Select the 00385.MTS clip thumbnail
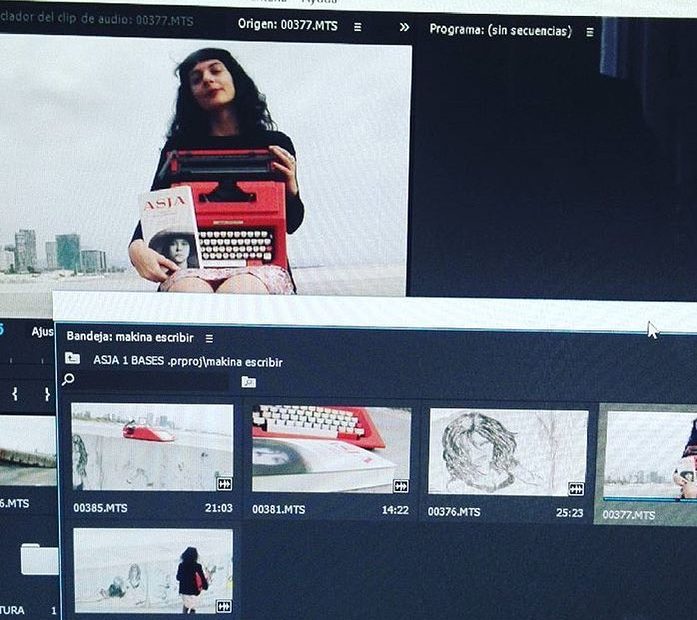Screen dimensions: 697x620 [x=152, y=447]
